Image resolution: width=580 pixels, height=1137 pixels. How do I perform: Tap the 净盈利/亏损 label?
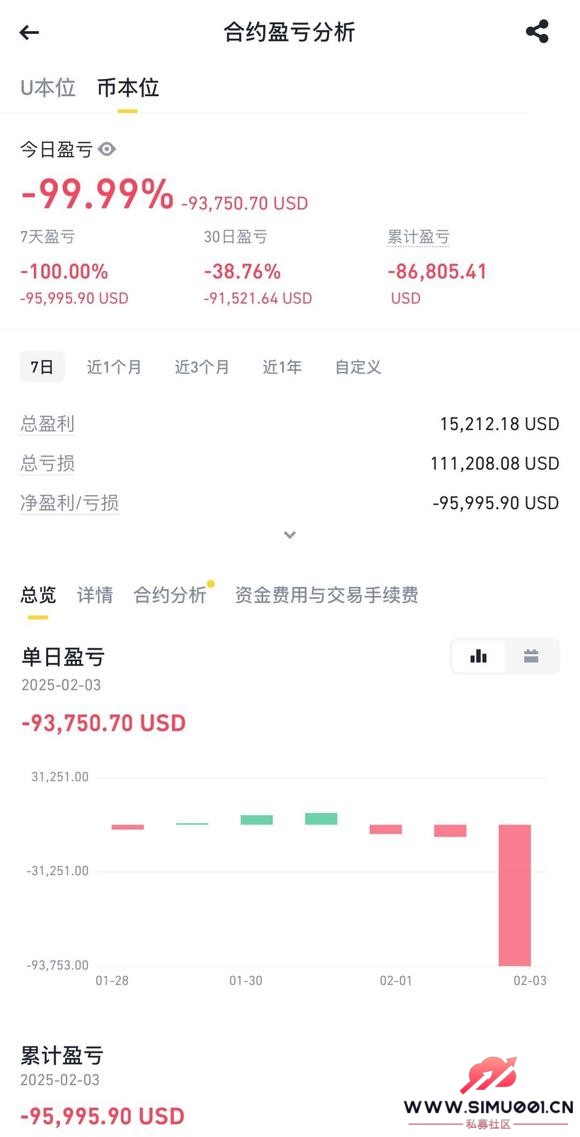click(x=70, y=503)
